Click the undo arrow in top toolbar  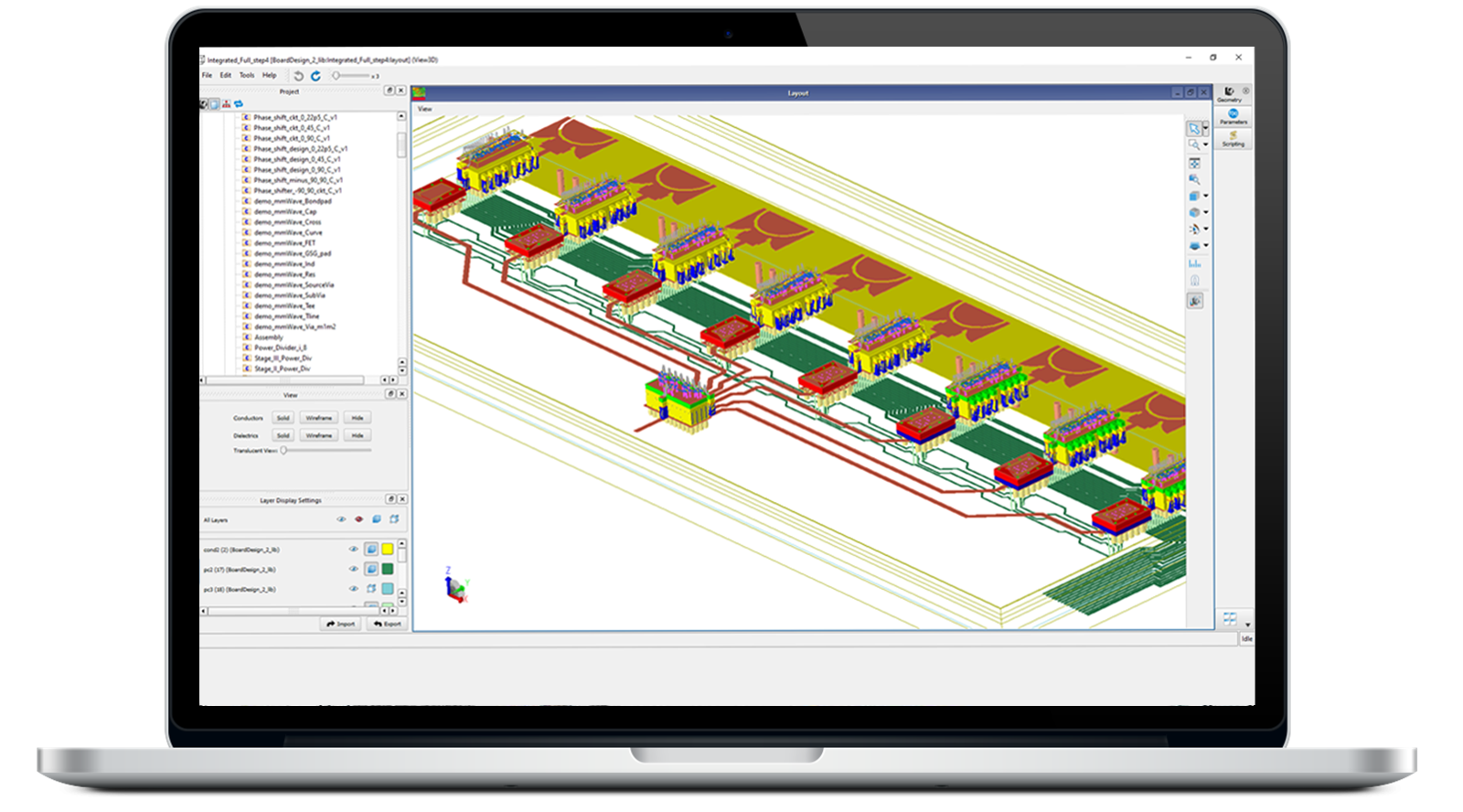(x=298, y=76)
